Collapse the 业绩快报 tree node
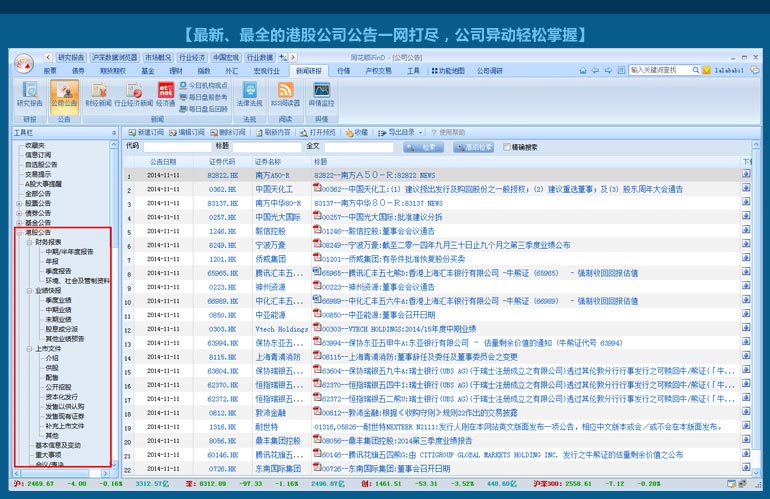Image resolution: width=770 pixels, height=499 pixels. 29,291
